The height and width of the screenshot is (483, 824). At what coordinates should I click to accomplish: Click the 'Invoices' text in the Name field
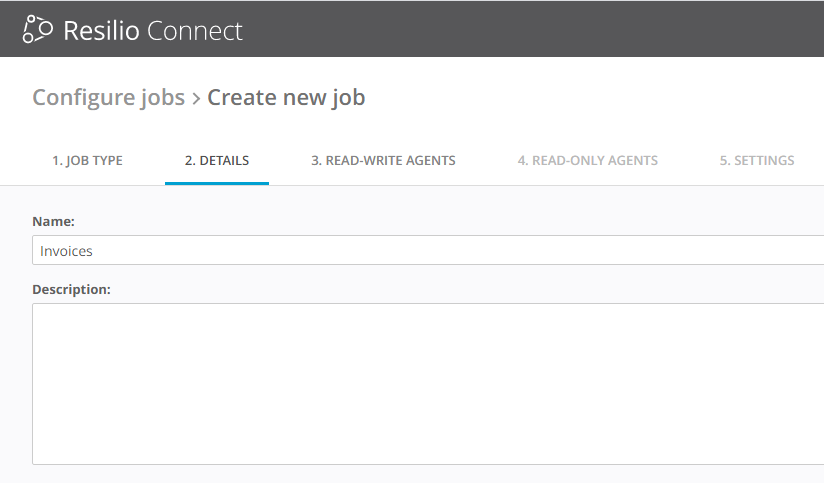[66, 251]
